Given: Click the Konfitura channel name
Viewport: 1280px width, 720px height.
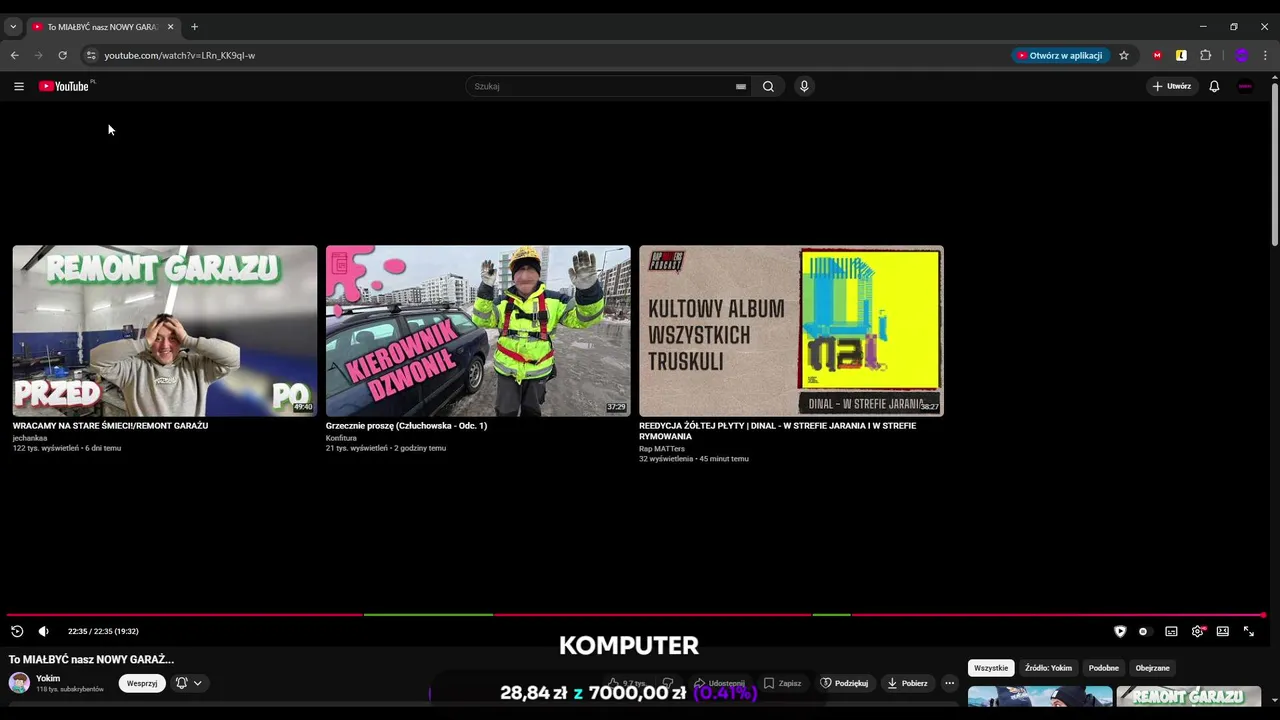Looking at the screenshot, I should (x=341, y=438).
